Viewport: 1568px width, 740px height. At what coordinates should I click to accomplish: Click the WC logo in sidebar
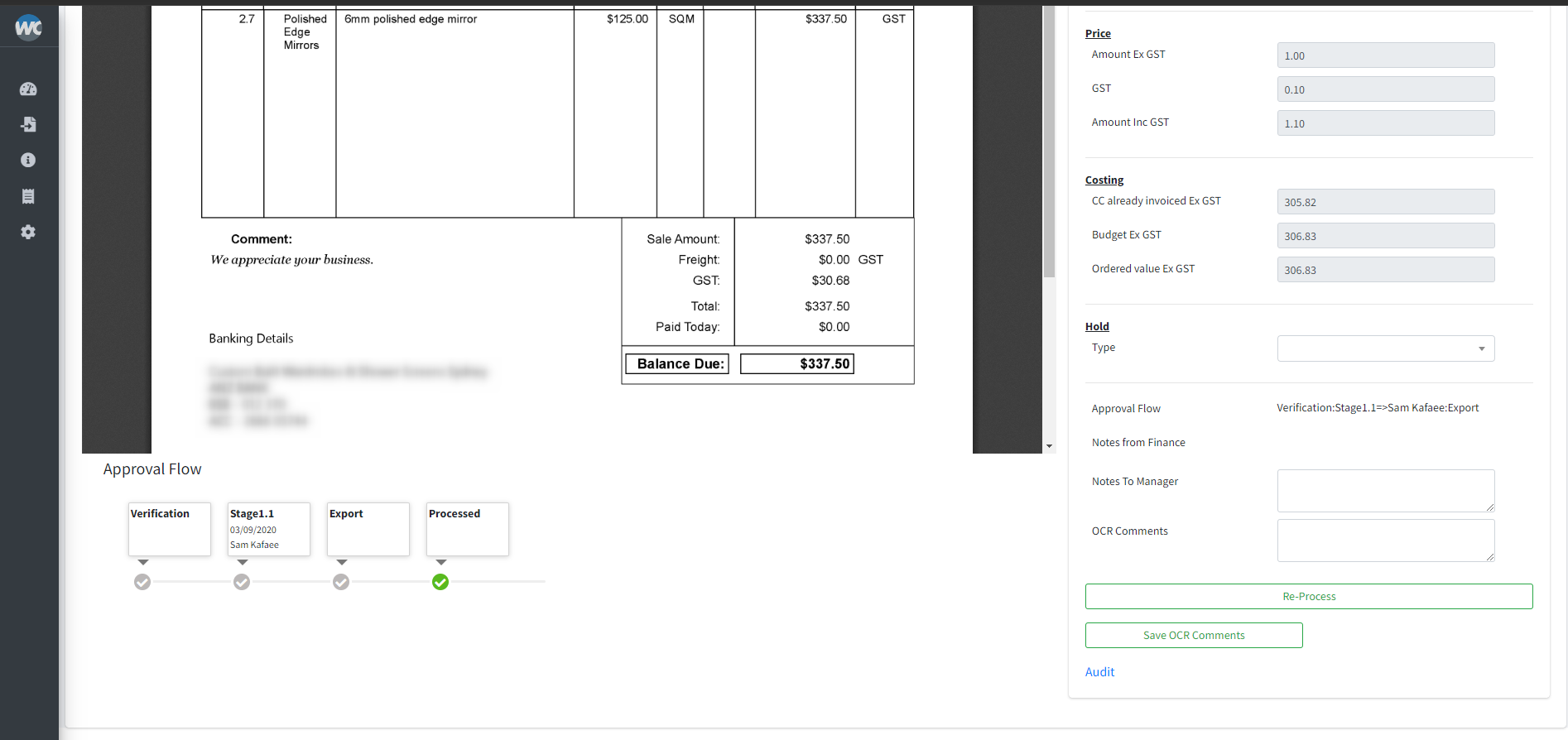click(28, 27)
